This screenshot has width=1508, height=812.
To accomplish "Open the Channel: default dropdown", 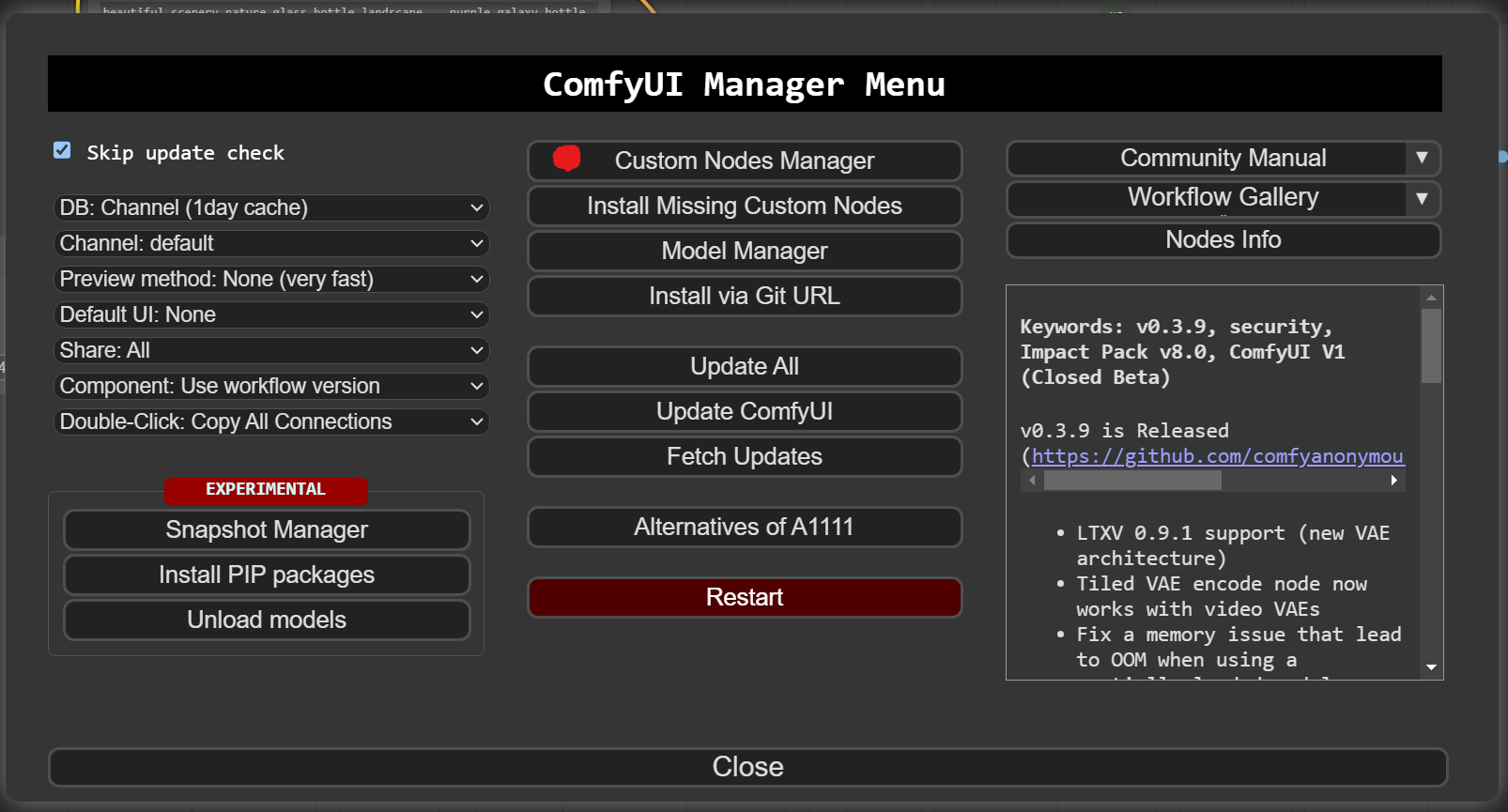I will 271,243.
